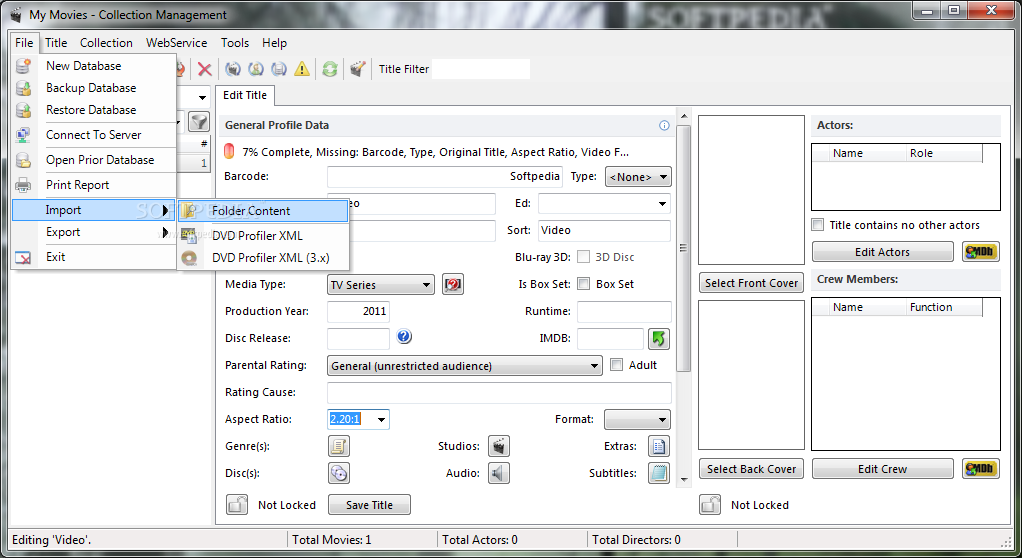Image resolution: width=1022 pixels, height=558 pixels.
Task: Click the funnel filter button
Action: (199, 121)
